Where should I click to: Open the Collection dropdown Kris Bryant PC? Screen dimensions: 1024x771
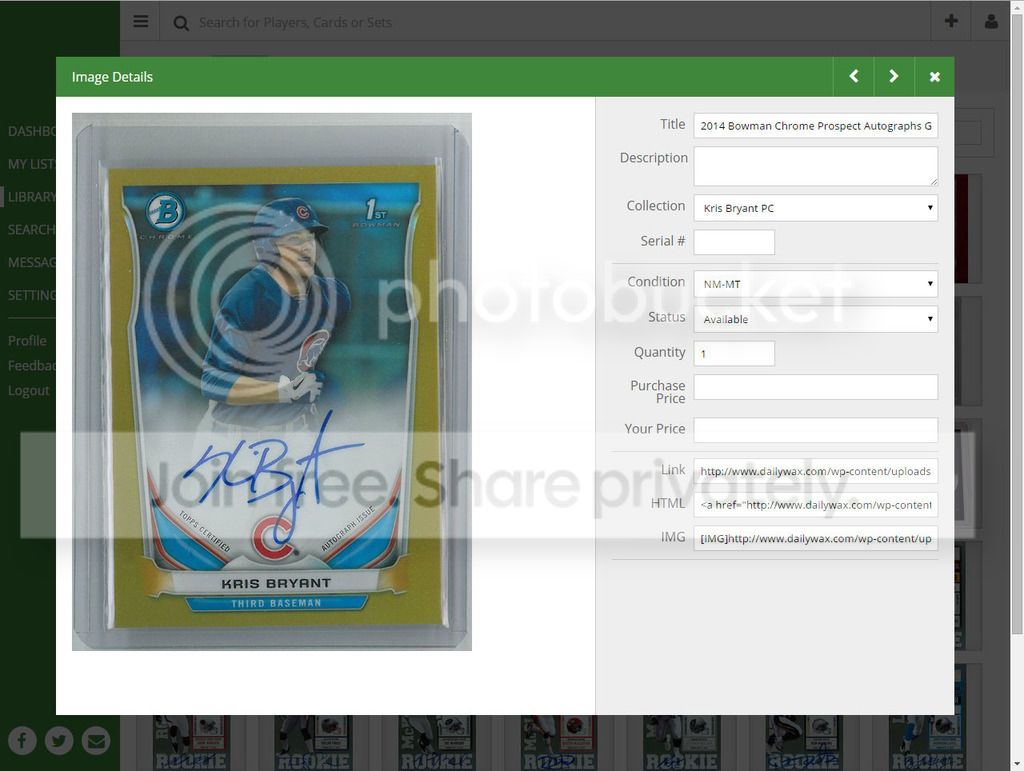tap(816, 208)
